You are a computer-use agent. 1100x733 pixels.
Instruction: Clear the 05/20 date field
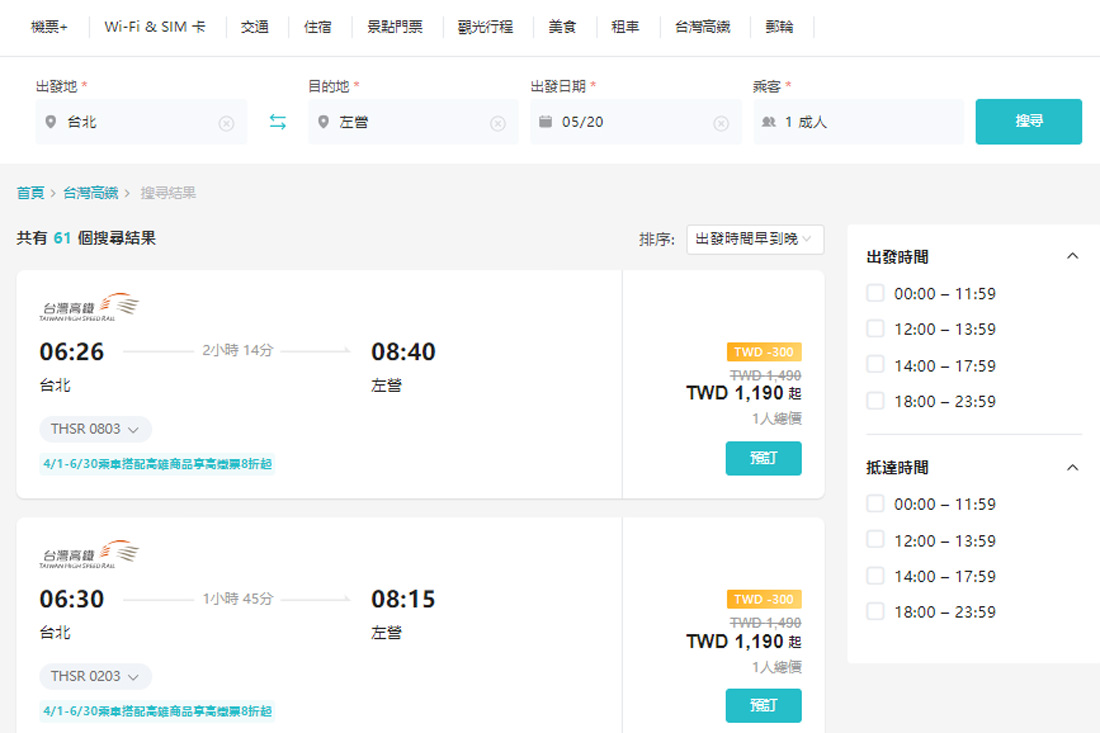pyautogui.click(x=722, y=122)
